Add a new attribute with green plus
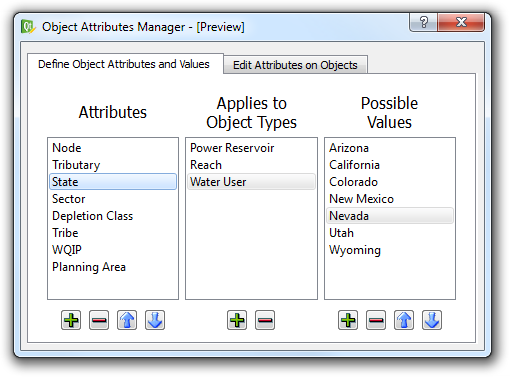The height and width of the screenshot is (377, 510). [71, 320]
